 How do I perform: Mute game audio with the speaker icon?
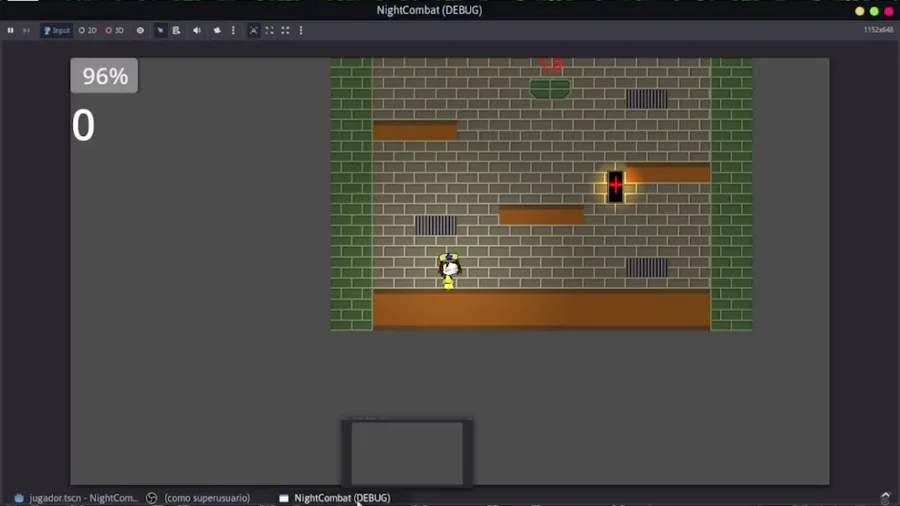[197, 30]
